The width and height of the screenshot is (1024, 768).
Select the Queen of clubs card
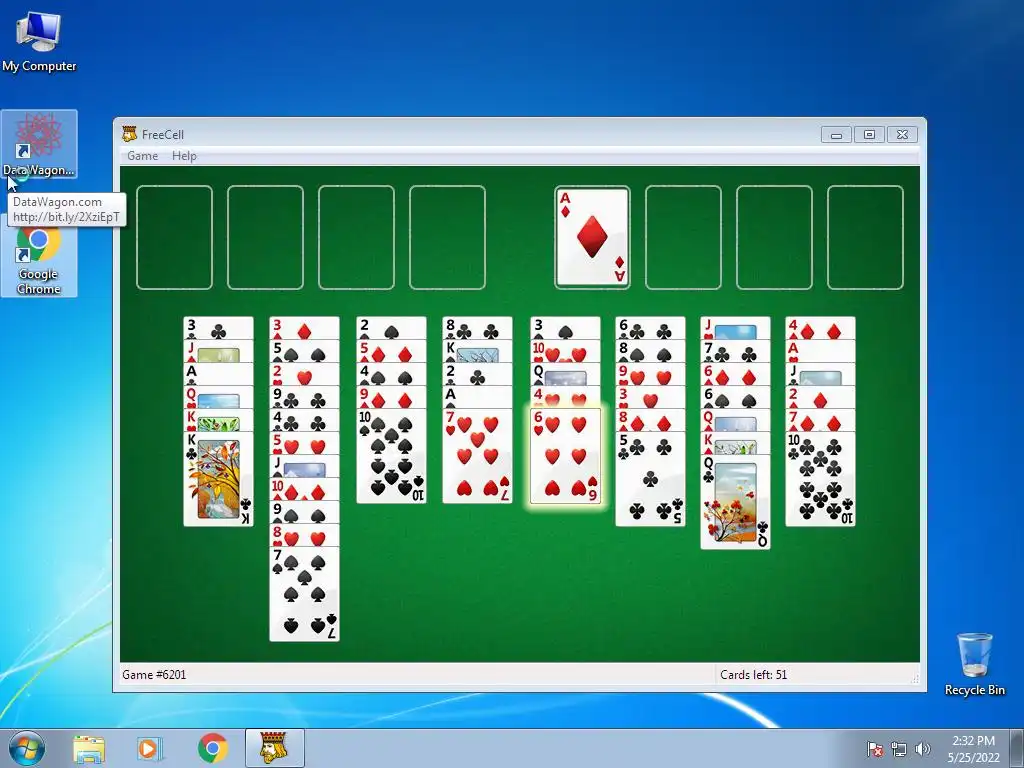(735, 502)
